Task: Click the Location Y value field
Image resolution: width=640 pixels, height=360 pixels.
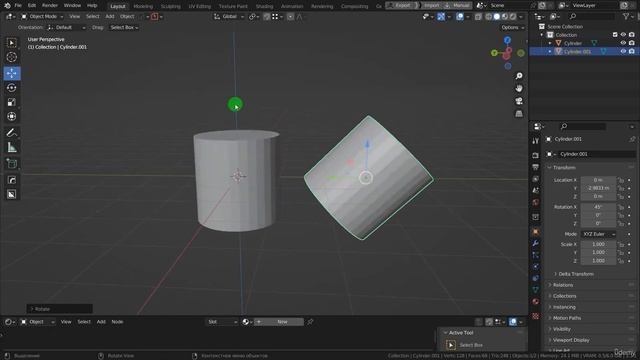Action: pos(598,188)
